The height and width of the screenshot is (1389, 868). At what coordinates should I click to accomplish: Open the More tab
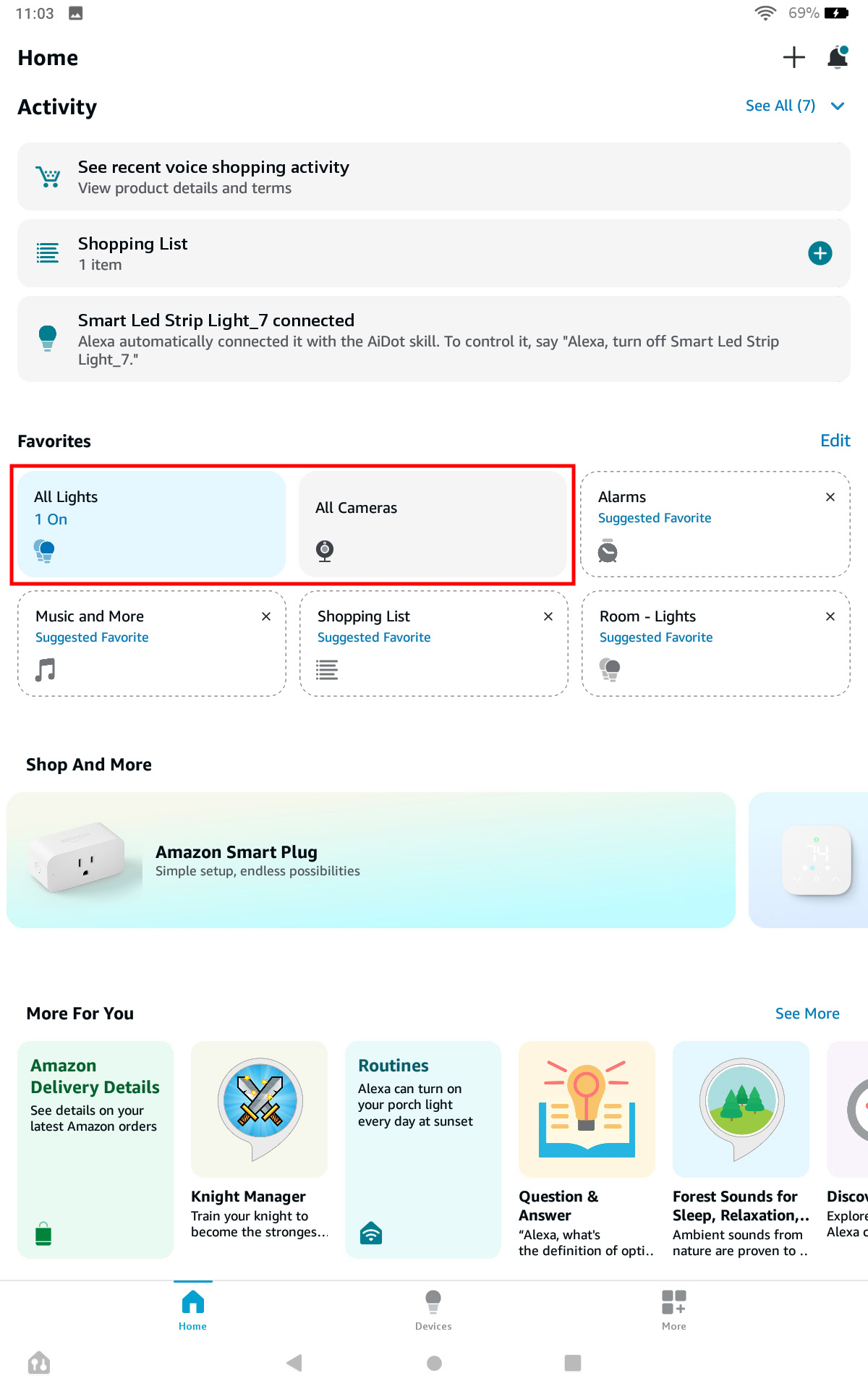click(x=673, y=1310)
